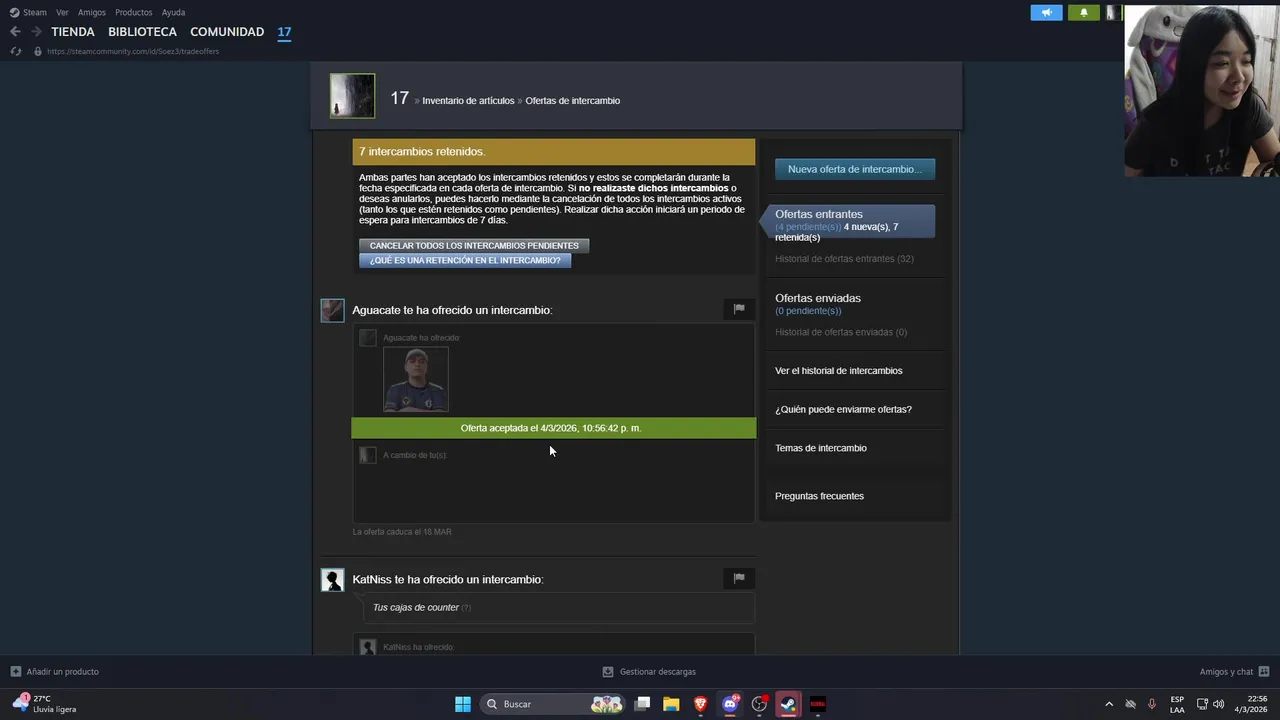Open Historial de ofertas entrantes (32)
Screen dimensions: 1280x720
coord(844,259)
